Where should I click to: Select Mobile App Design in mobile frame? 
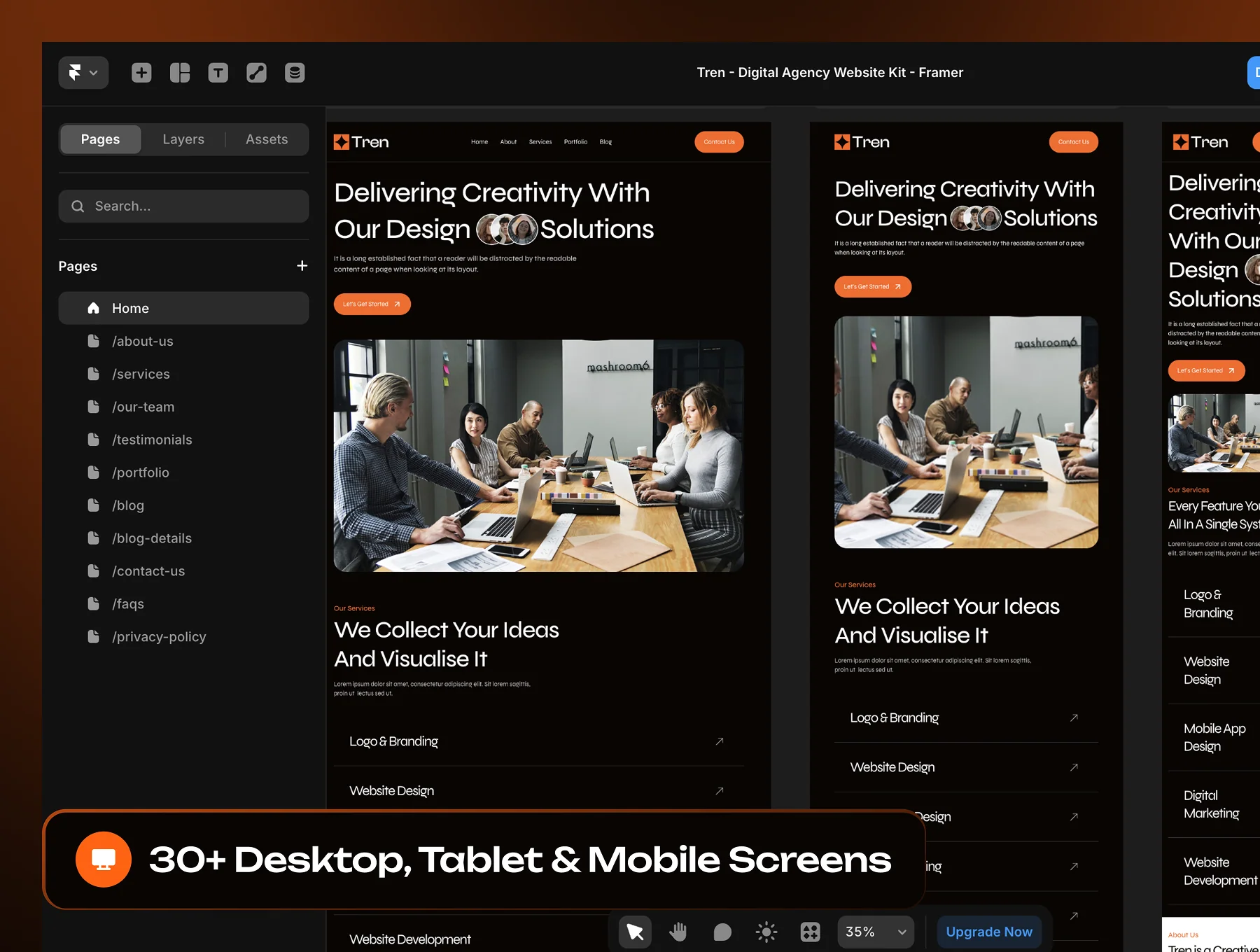(1214, 737)
